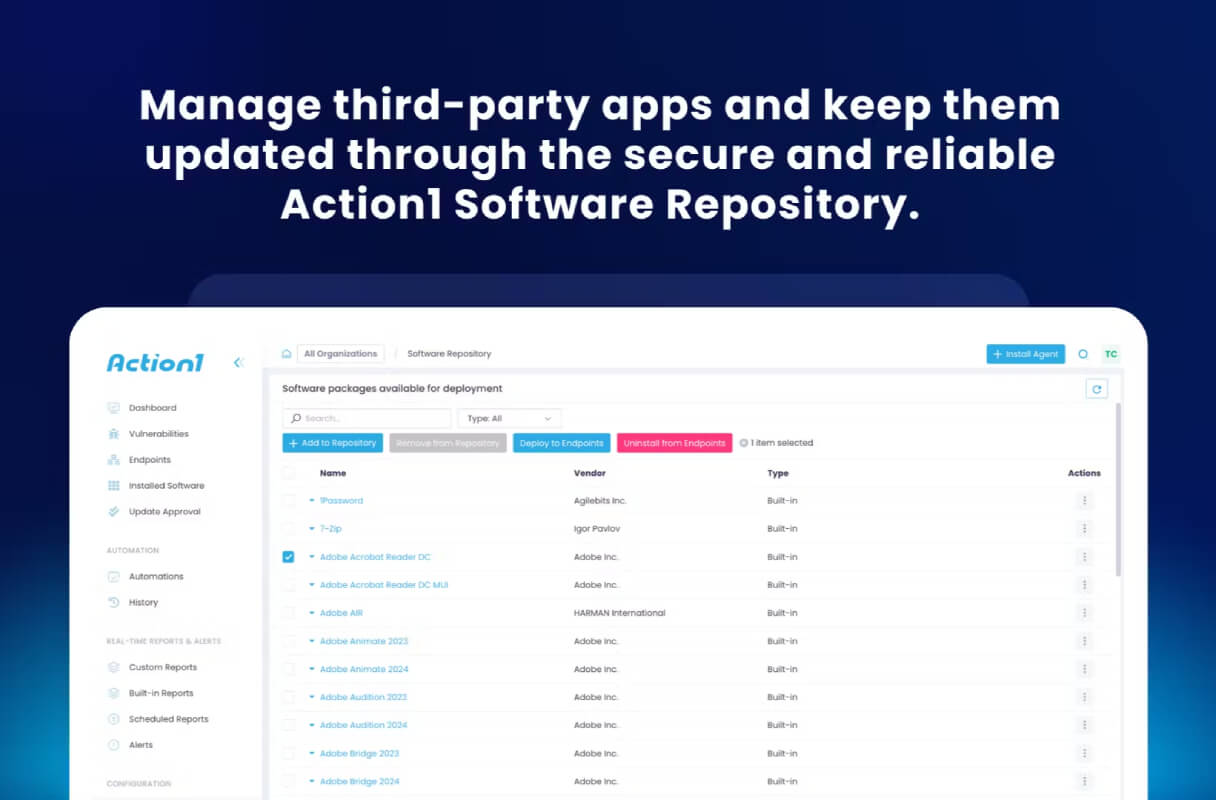
Task: Check the Adobe AIR row checkbox
Action: point(288,613)
